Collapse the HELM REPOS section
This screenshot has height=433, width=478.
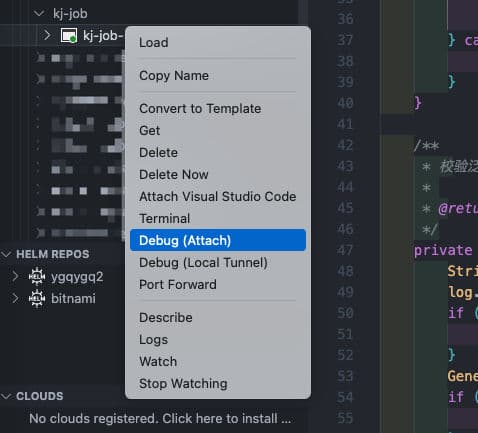point(6,254)
